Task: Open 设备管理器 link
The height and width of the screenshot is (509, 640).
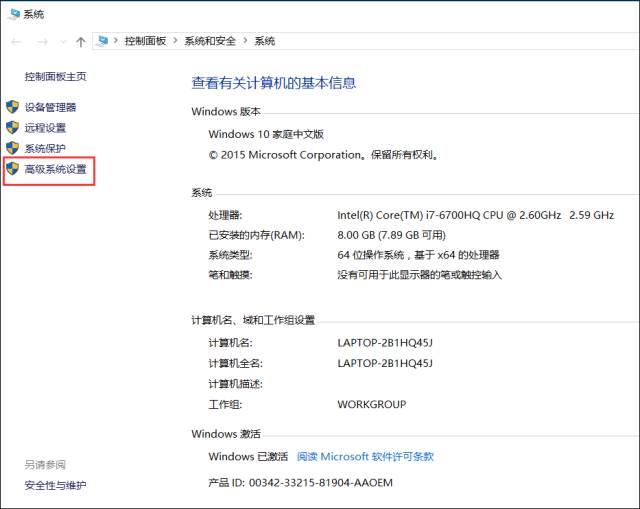Action: 50,107
